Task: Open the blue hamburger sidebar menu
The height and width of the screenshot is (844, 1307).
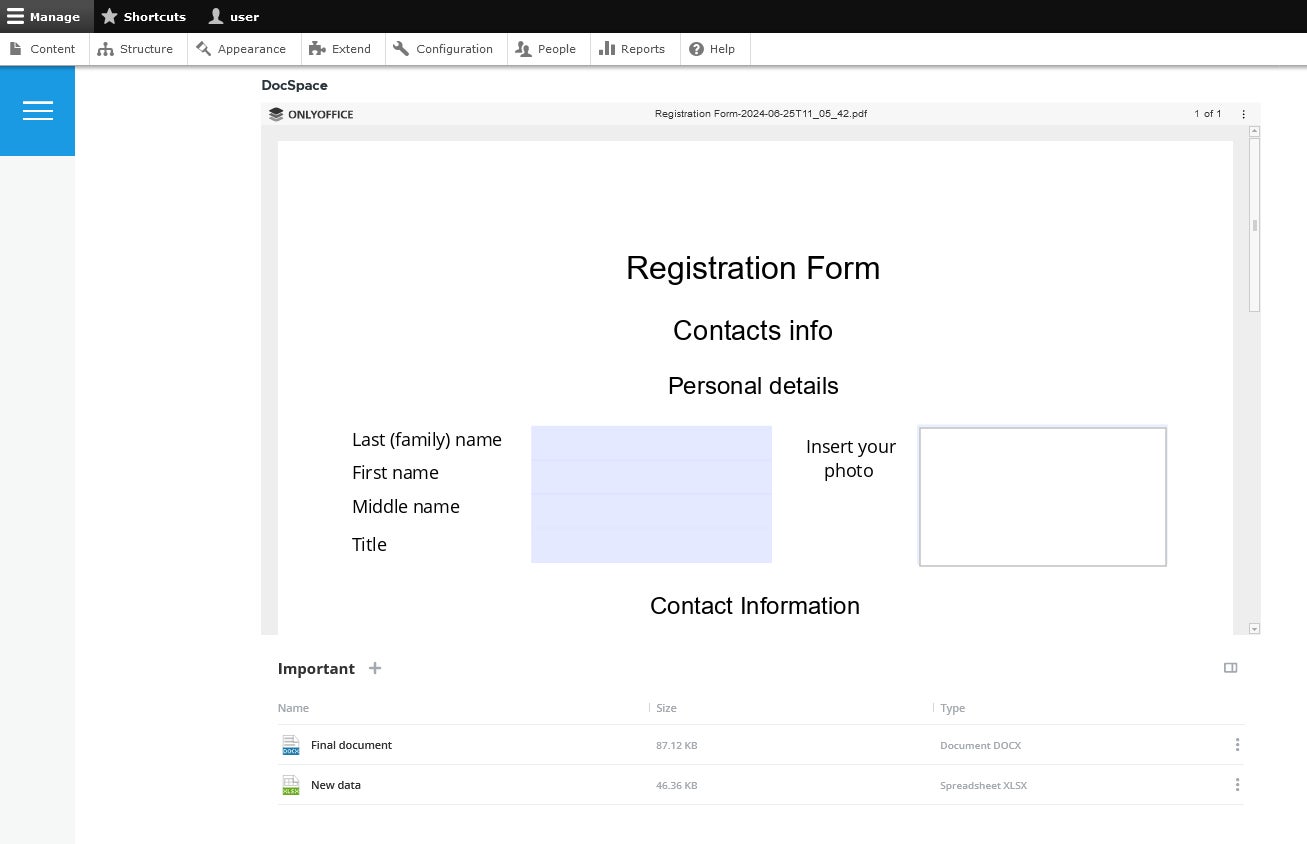Action: (x=38, y=110)
